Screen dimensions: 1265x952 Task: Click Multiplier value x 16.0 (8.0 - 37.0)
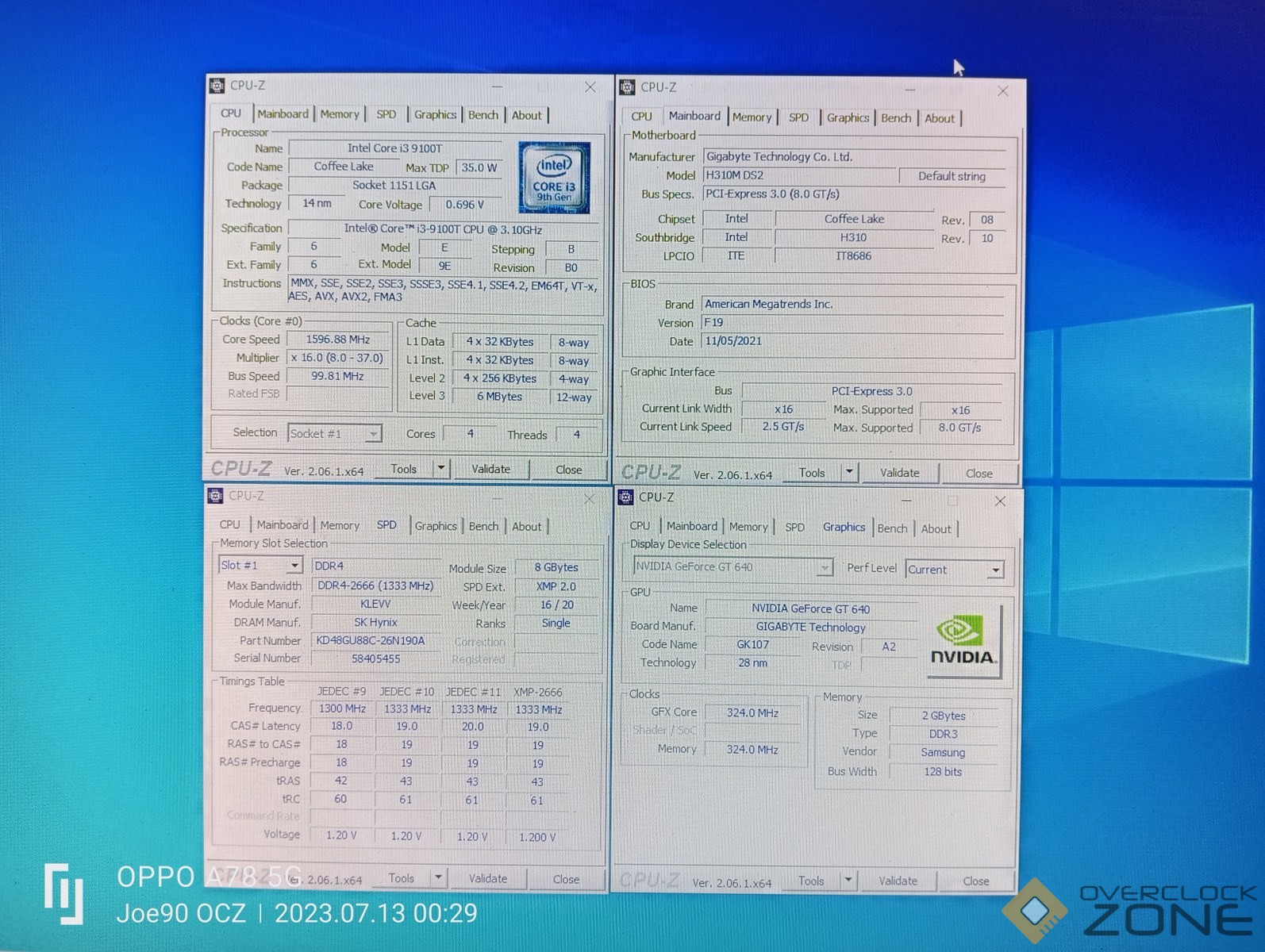(x=338, y=358)
